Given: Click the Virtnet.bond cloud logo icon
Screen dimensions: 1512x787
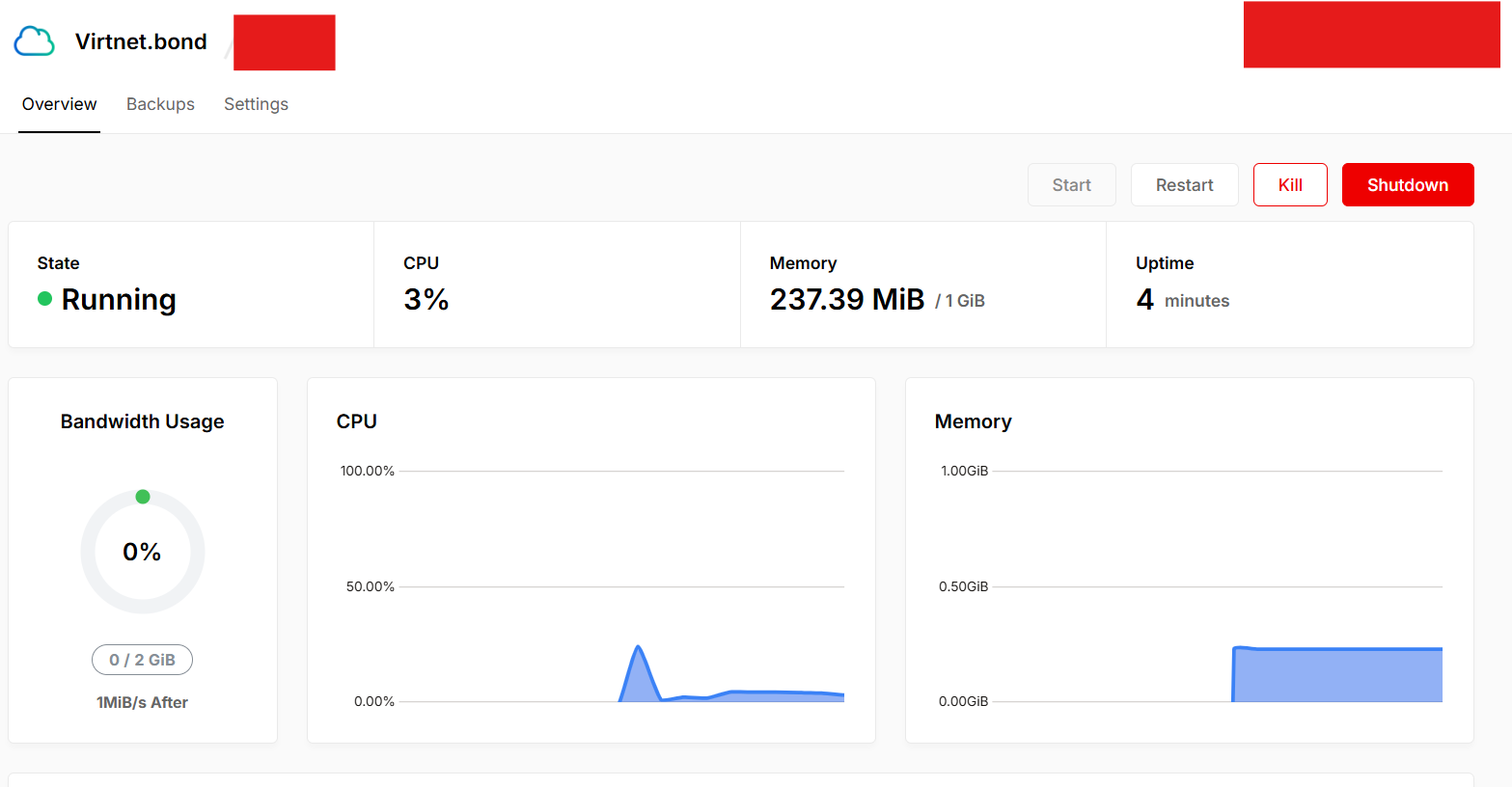Looking at the screenshot, I should 34,41.
